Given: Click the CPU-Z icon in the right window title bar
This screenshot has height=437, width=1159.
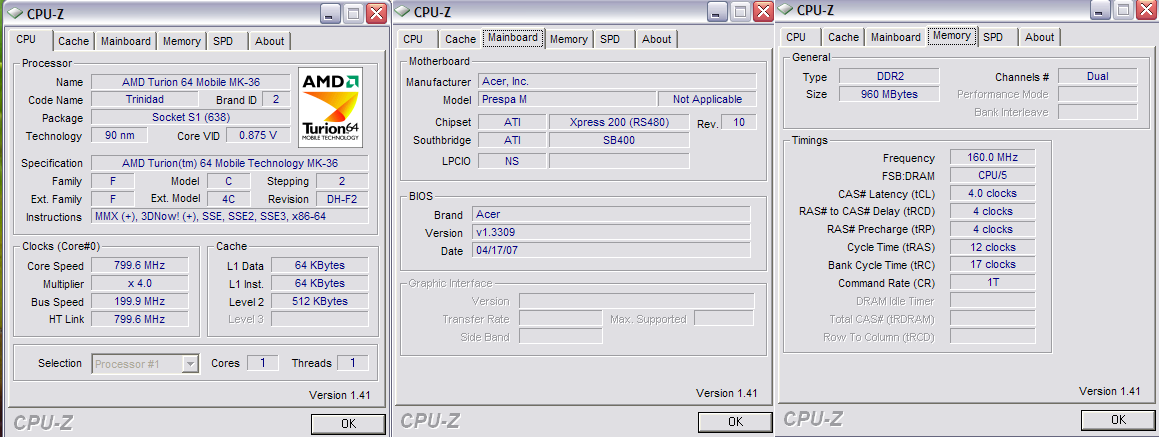Looking at the screenshot, I should pyautogui.click(x=786, y=10).
